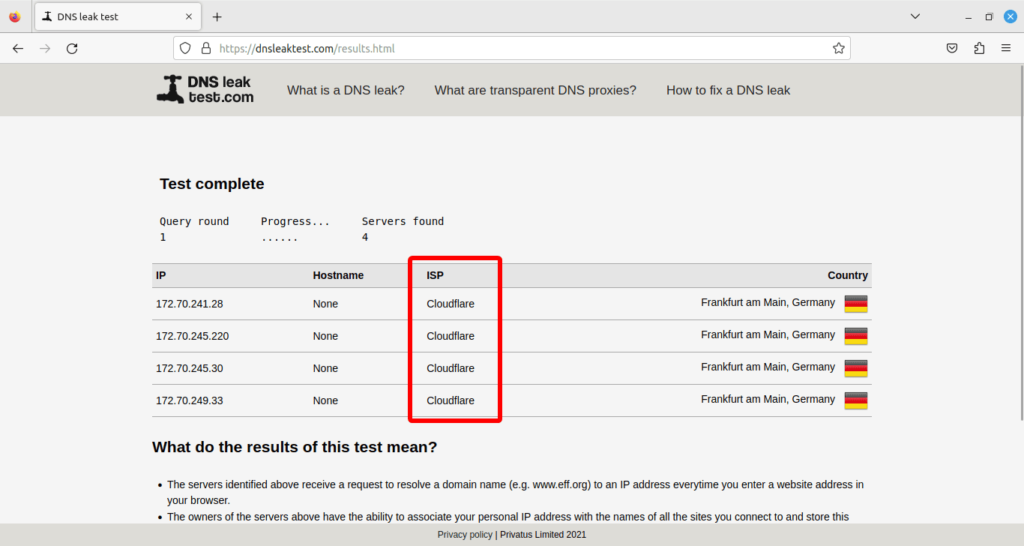This screenshot has height=546, width=1024.
Task: Click the German flag in the 172.70.249.33 row
Action: [x=856, y=400]
